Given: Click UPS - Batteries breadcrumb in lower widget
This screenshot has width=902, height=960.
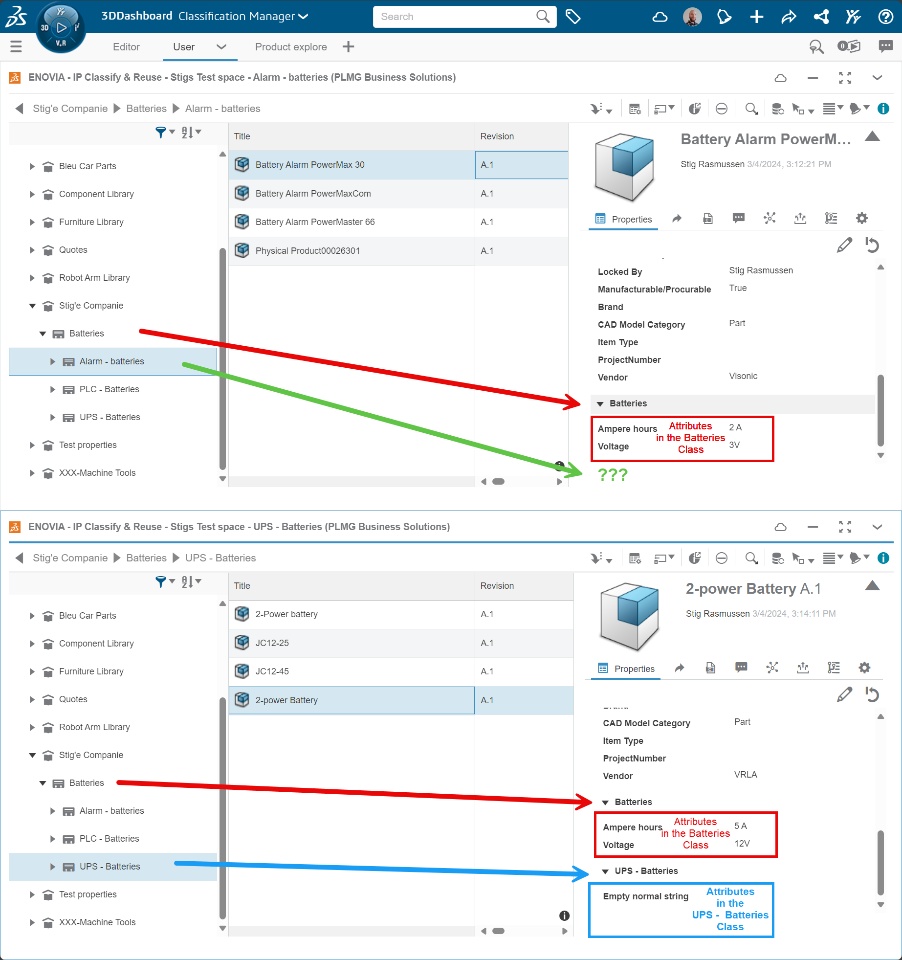Looking at the screenshot, I should [x=220, y=558].
